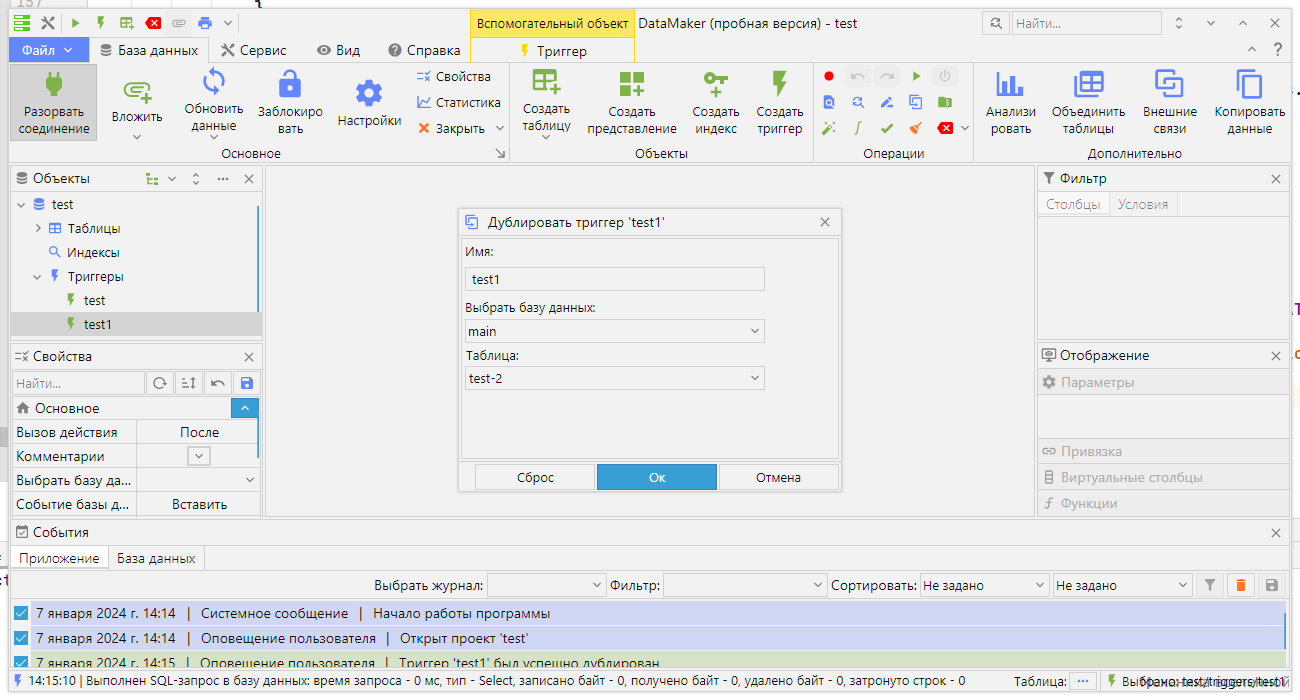The height and width of the screenshot is (700, 1300).
Task: Click Обновить данные refresh icon
Action: (x=214, y=81)
